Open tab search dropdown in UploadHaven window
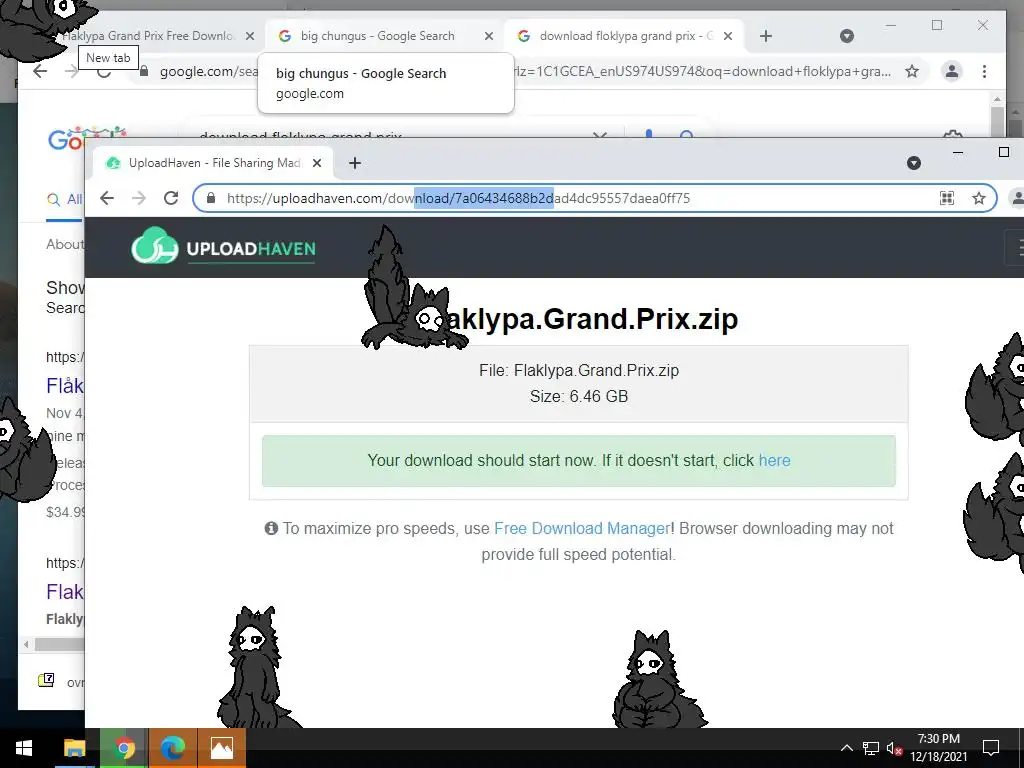Viewport: 1024px width, 768px height. pos(914,163)
